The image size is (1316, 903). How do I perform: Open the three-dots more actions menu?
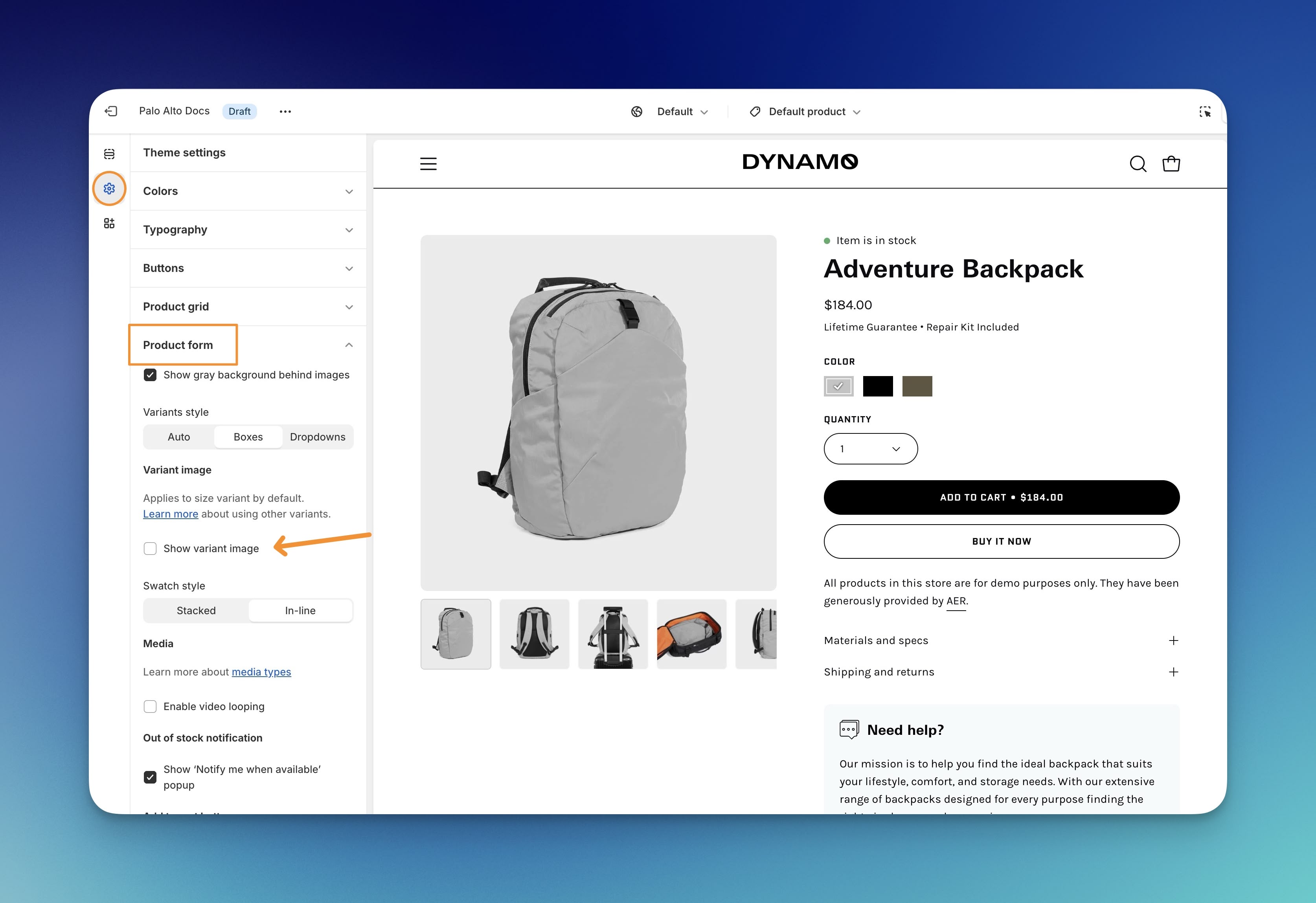coord(285,112)
